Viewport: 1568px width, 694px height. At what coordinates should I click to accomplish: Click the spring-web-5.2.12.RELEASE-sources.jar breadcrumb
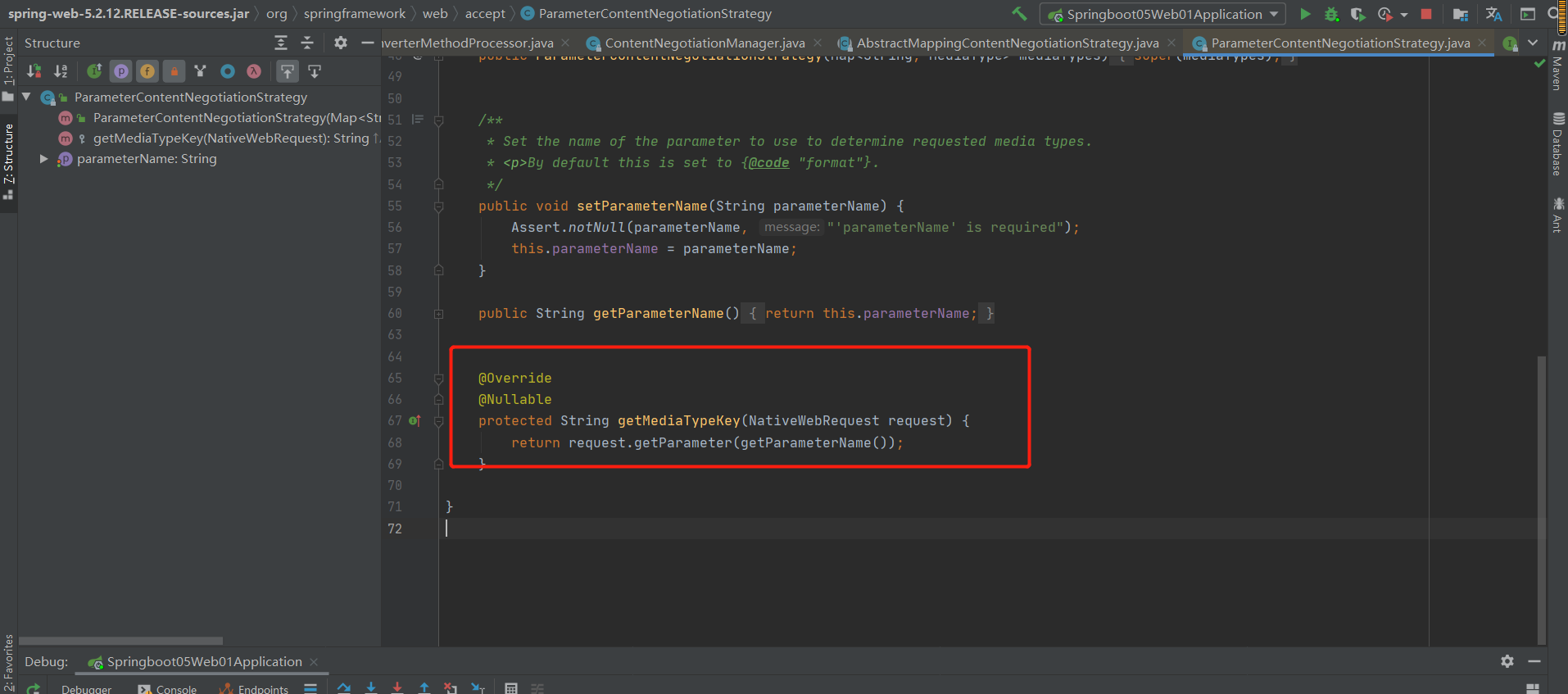click(129, 14)
